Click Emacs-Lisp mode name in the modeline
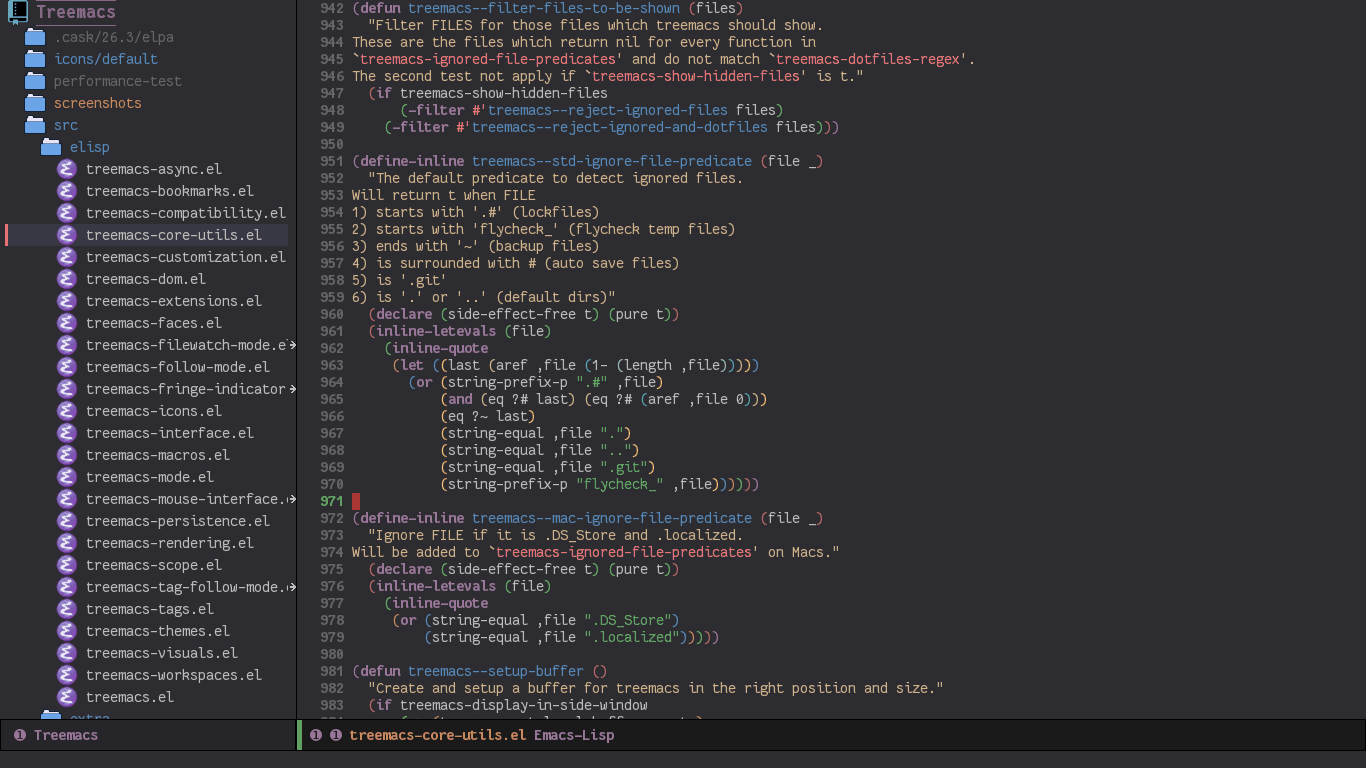 574,735
